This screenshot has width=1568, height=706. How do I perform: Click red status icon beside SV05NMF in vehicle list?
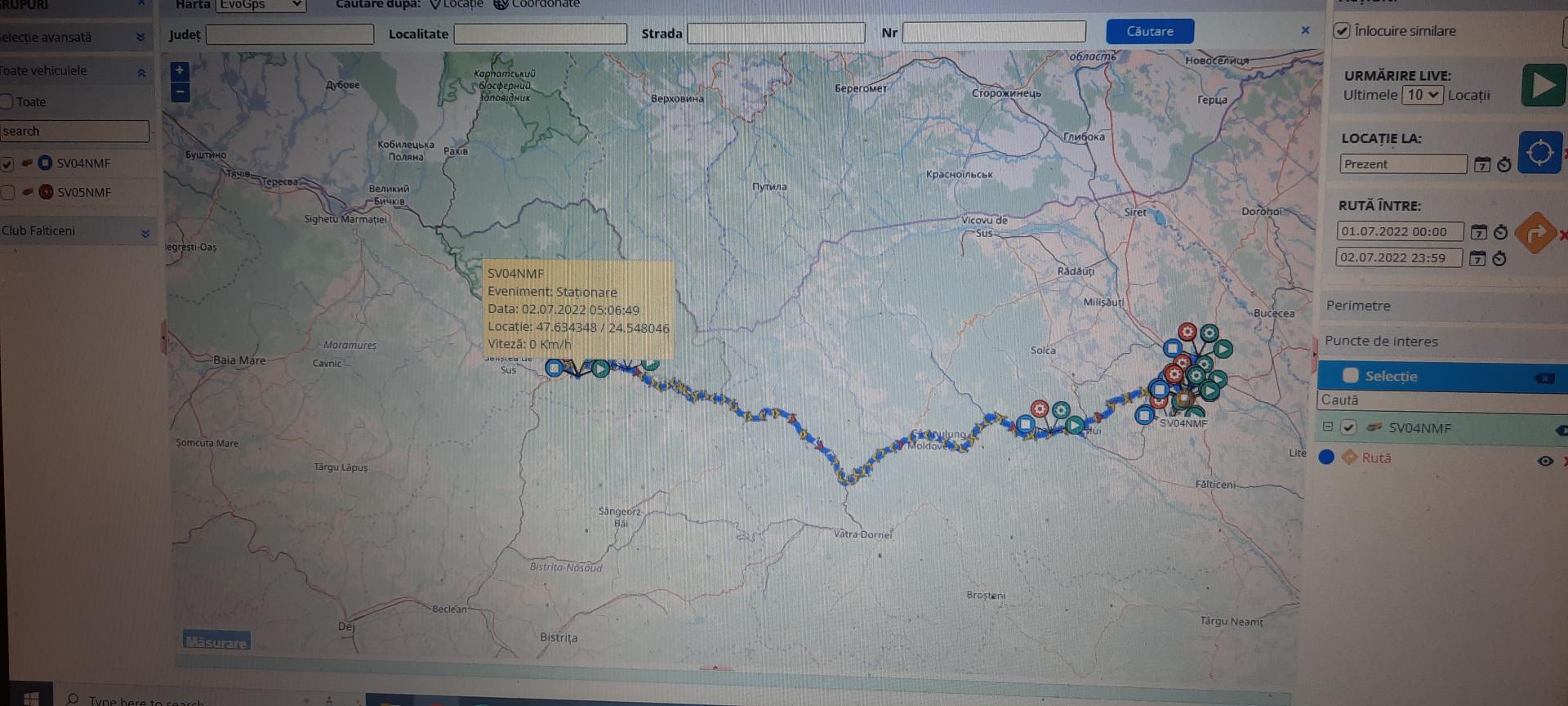pos(46,192)
